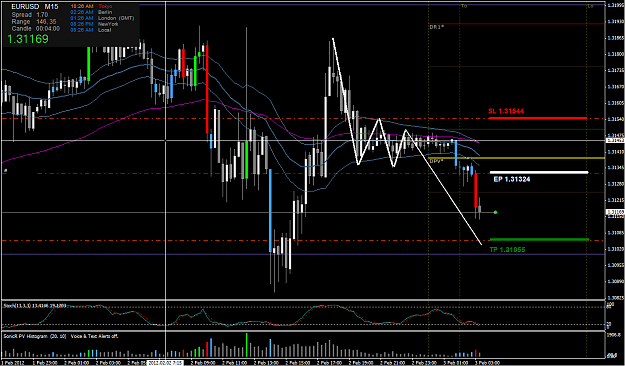Click the EURUSD M15 symbol label

pos(34,7)
